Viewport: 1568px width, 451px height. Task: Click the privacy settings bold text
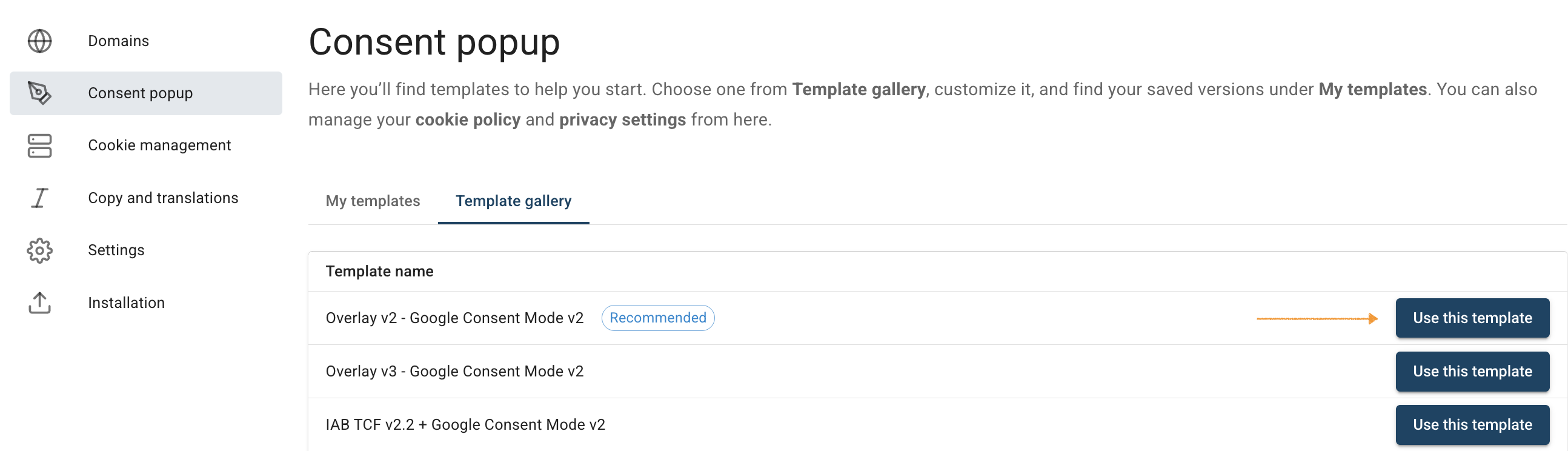tap(622, 120)
